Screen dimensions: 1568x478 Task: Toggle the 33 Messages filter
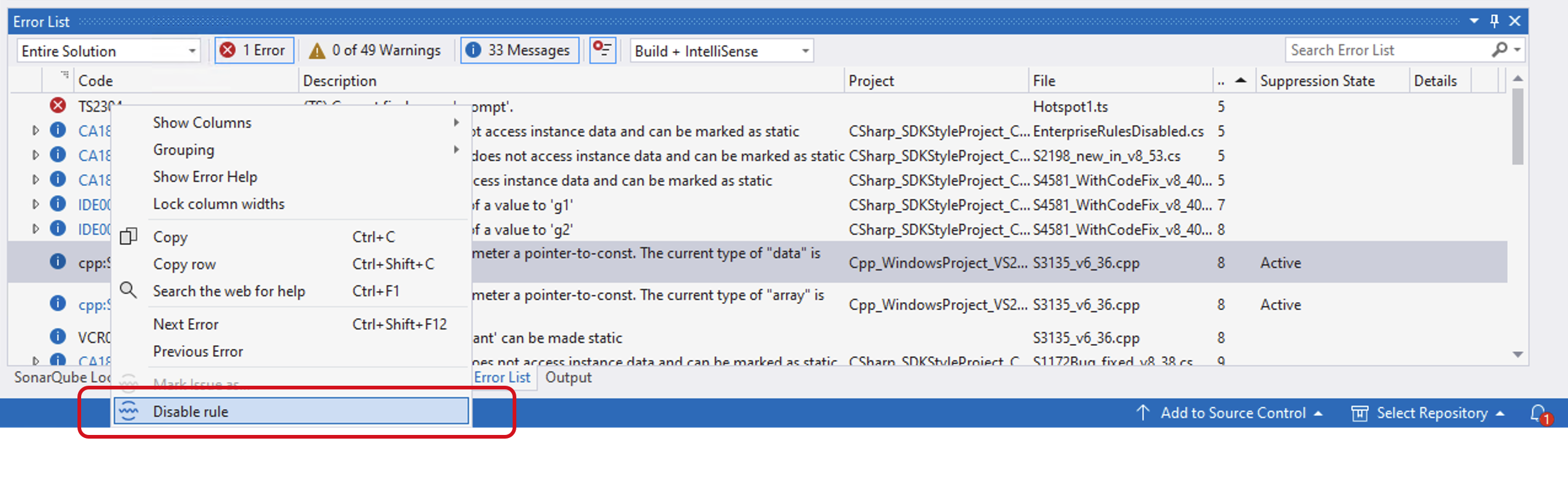point(519,50)
